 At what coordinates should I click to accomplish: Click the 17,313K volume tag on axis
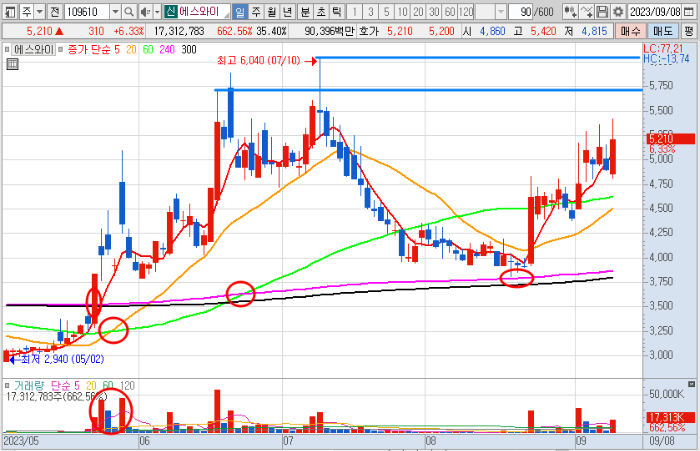click(x=671, y=418)
